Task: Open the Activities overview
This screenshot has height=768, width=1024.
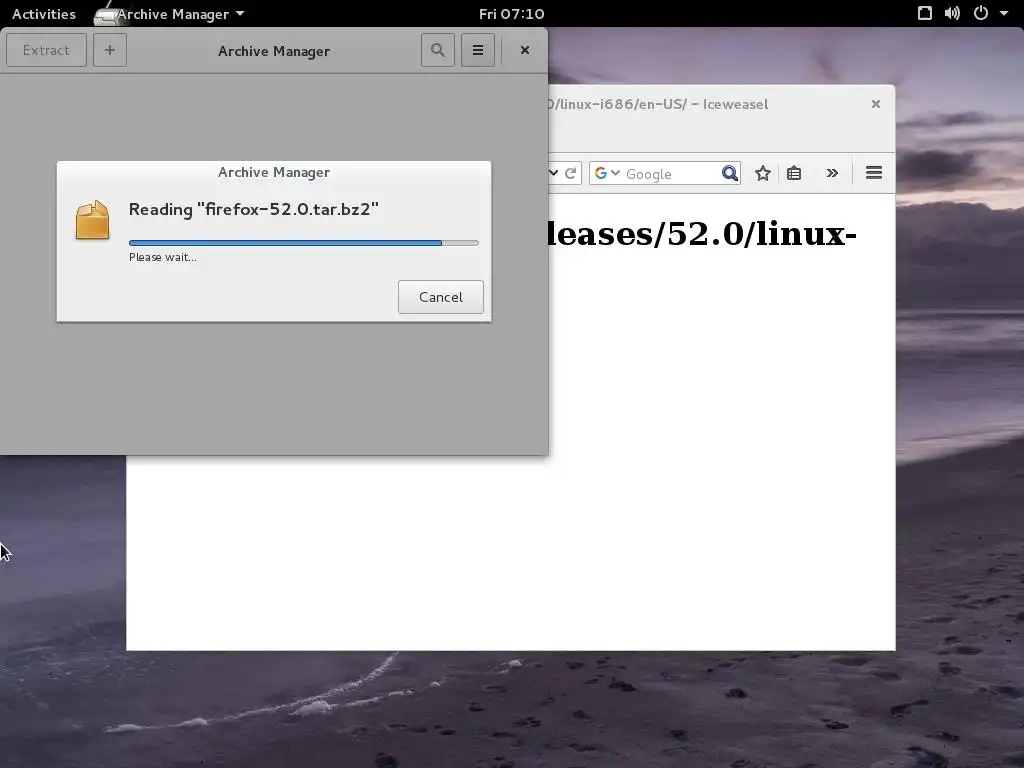Action: click(x=44, y=14)
